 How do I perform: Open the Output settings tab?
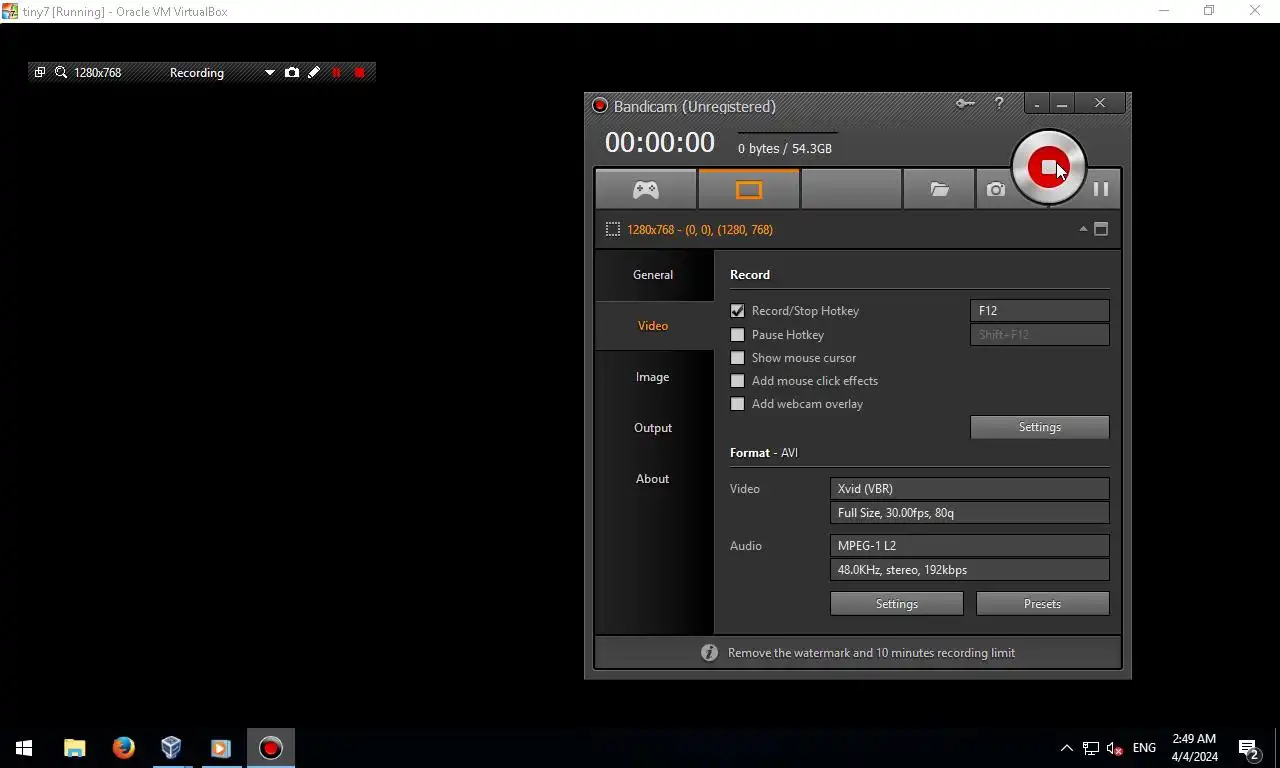[x=653, y=428]
